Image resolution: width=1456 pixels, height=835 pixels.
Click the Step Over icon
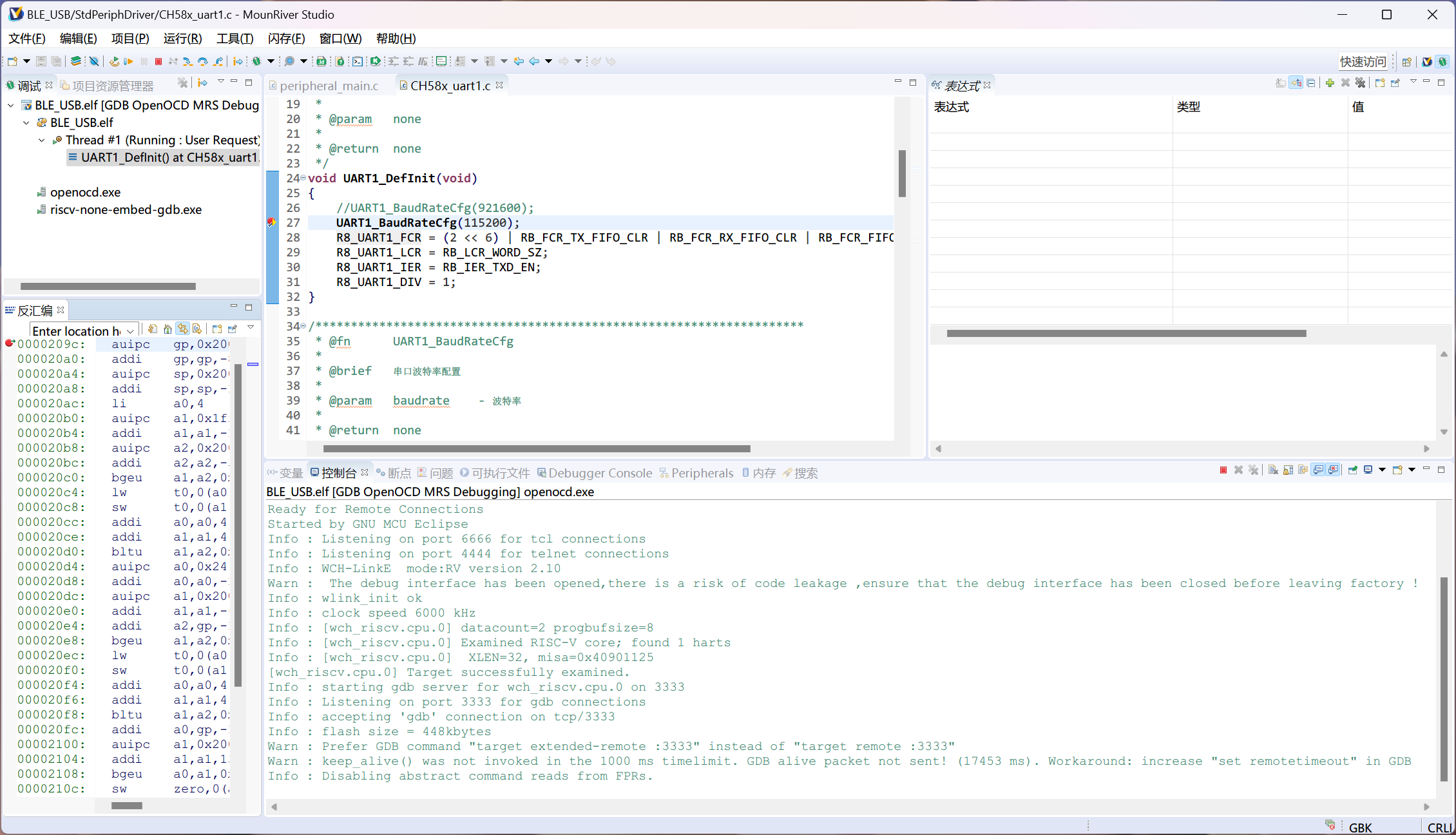[x=203, y=61]
